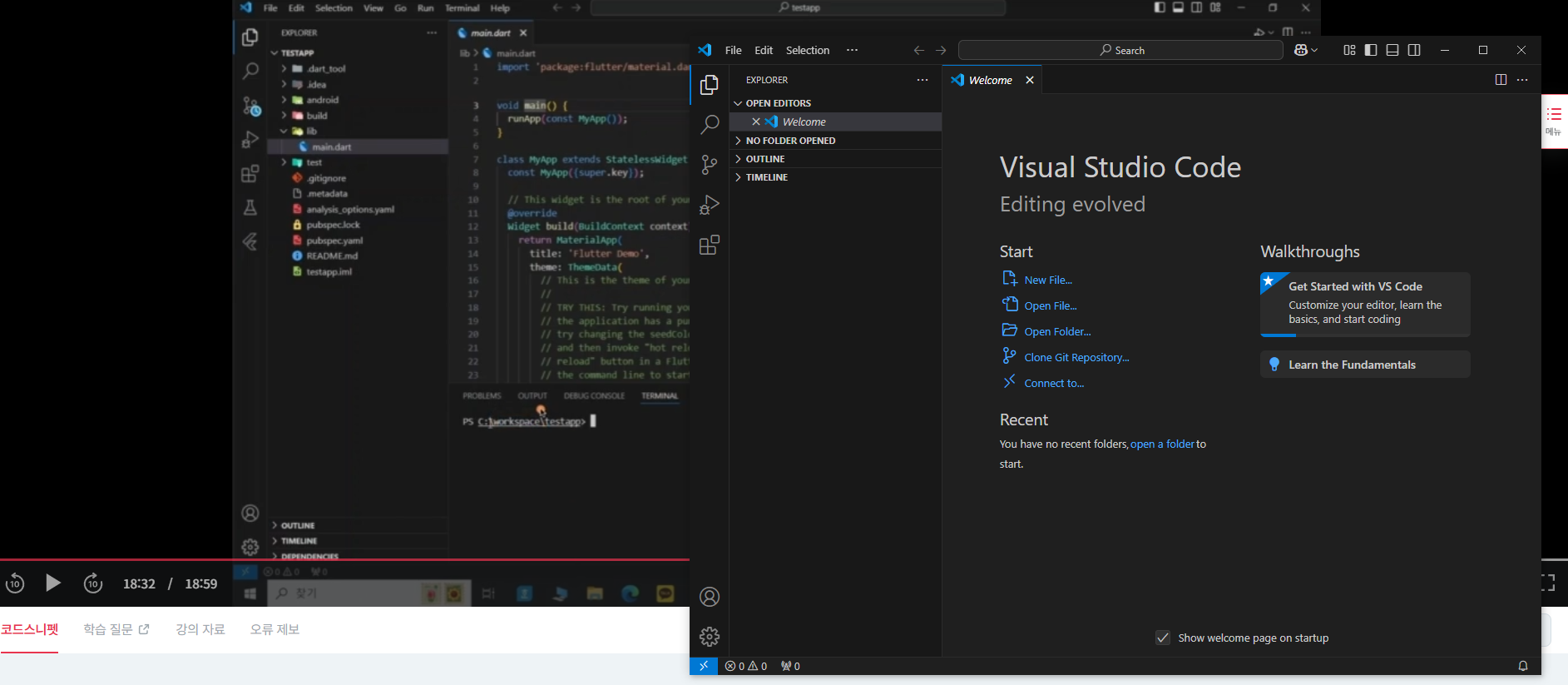
Task: Open the Get Started with VS Code walkthrough
Action: (x=1365, y=304)
